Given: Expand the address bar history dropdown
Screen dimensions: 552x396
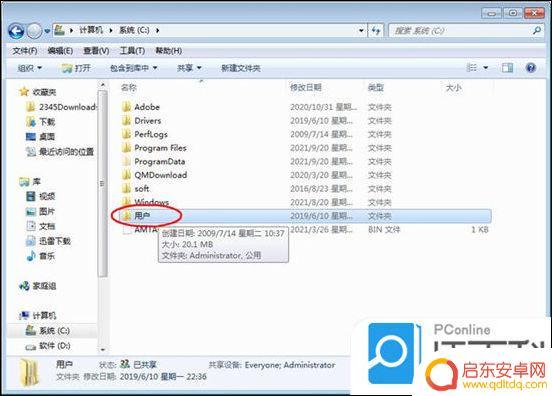Looking at the screenshot, I should pos(361,31).
